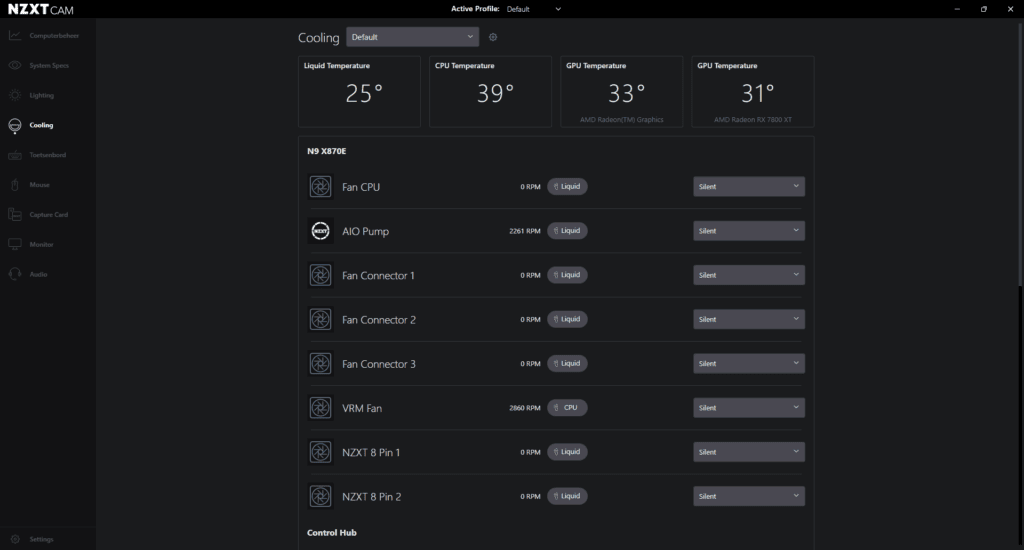Screen dimensions: 1024x550
Task: Open the Silent mode dropdown for AIO Pump
Action: pyautogui.click(x=748, y=231)
